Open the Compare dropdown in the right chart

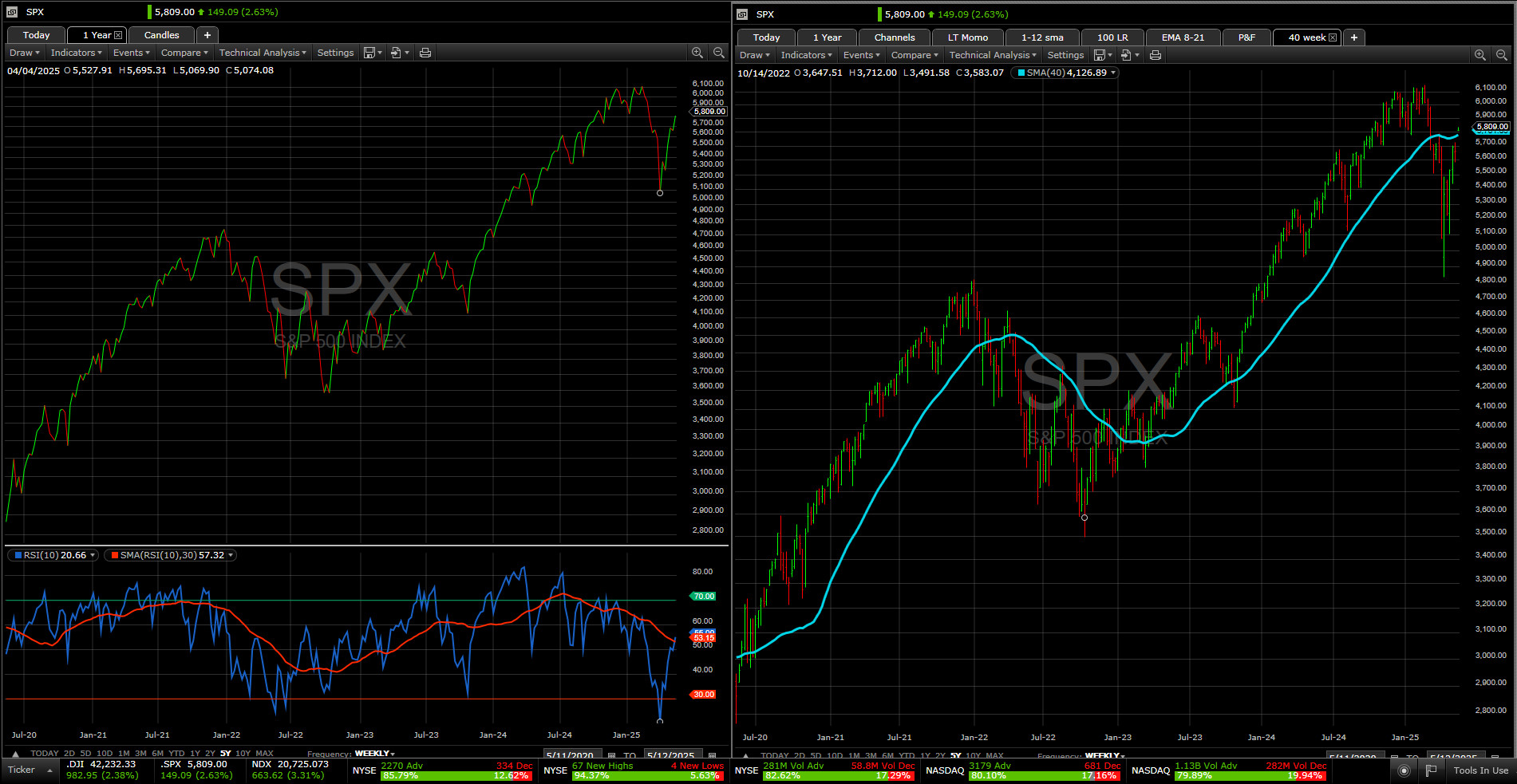[915, 55]
